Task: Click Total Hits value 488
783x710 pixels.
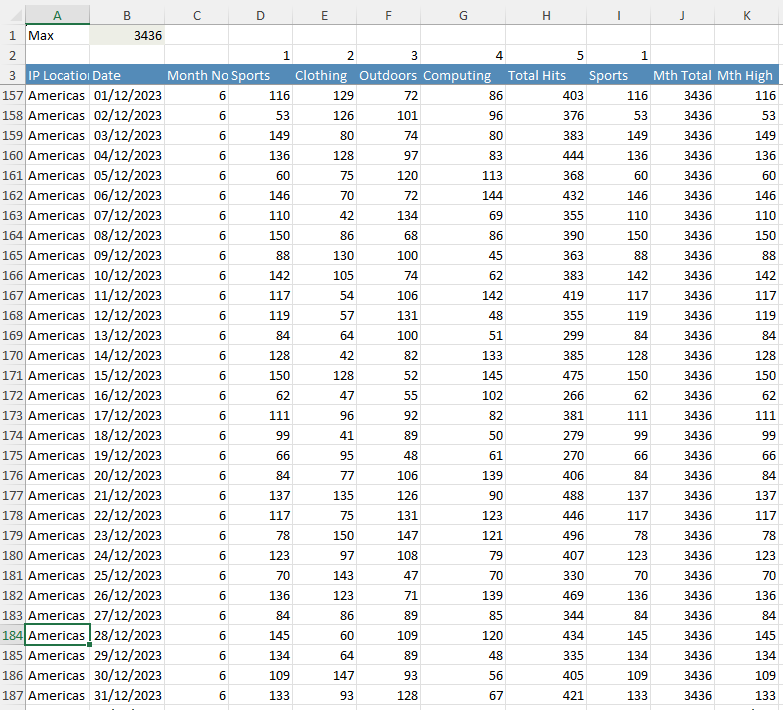Action: click(x=546, y=495)
